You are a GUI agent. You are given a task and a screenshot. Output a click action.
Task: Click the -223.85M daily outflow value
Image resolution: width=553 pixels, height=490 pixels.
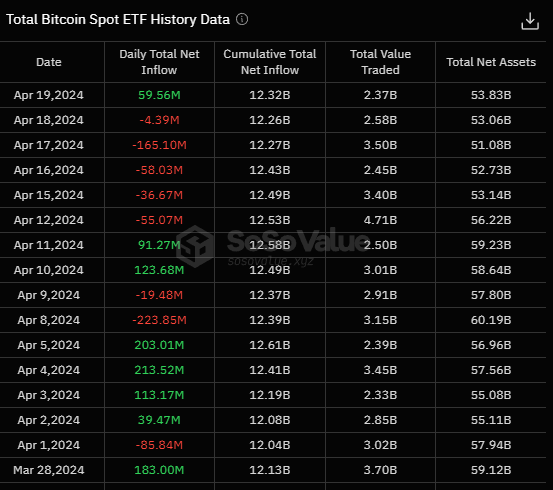point(159,320)
